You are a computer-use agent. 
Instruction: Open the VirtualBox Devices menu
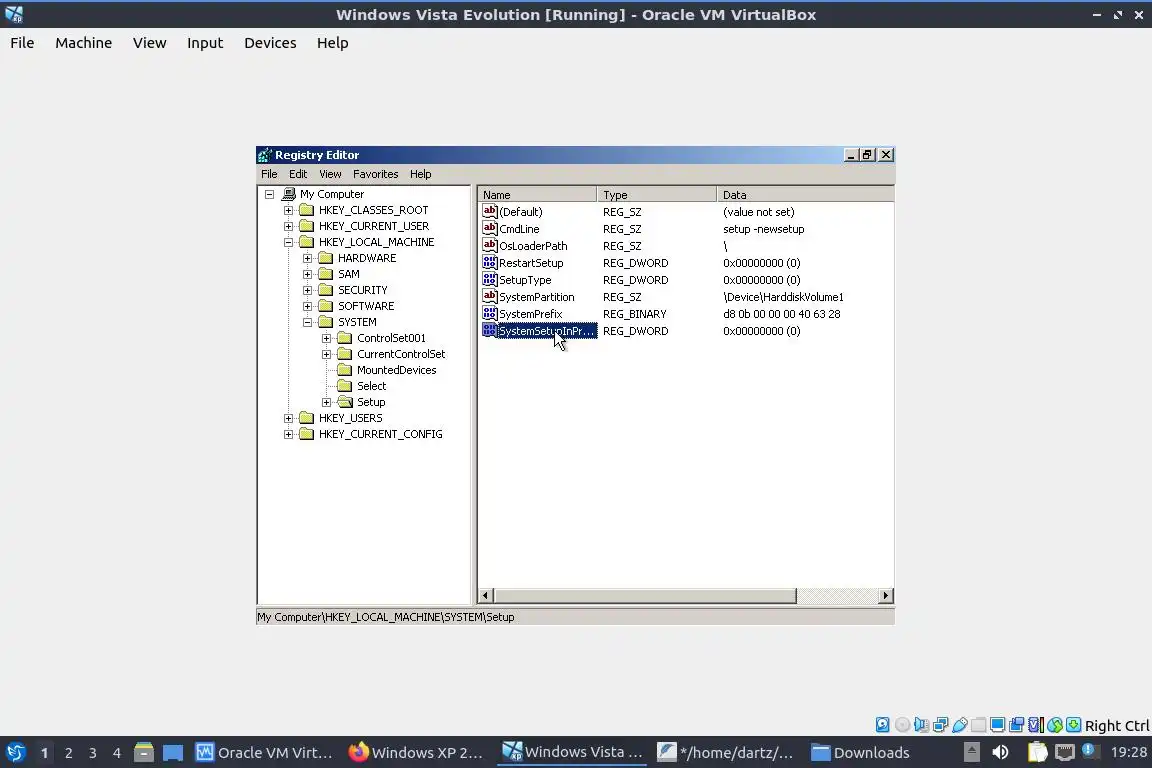pos(270,43)
